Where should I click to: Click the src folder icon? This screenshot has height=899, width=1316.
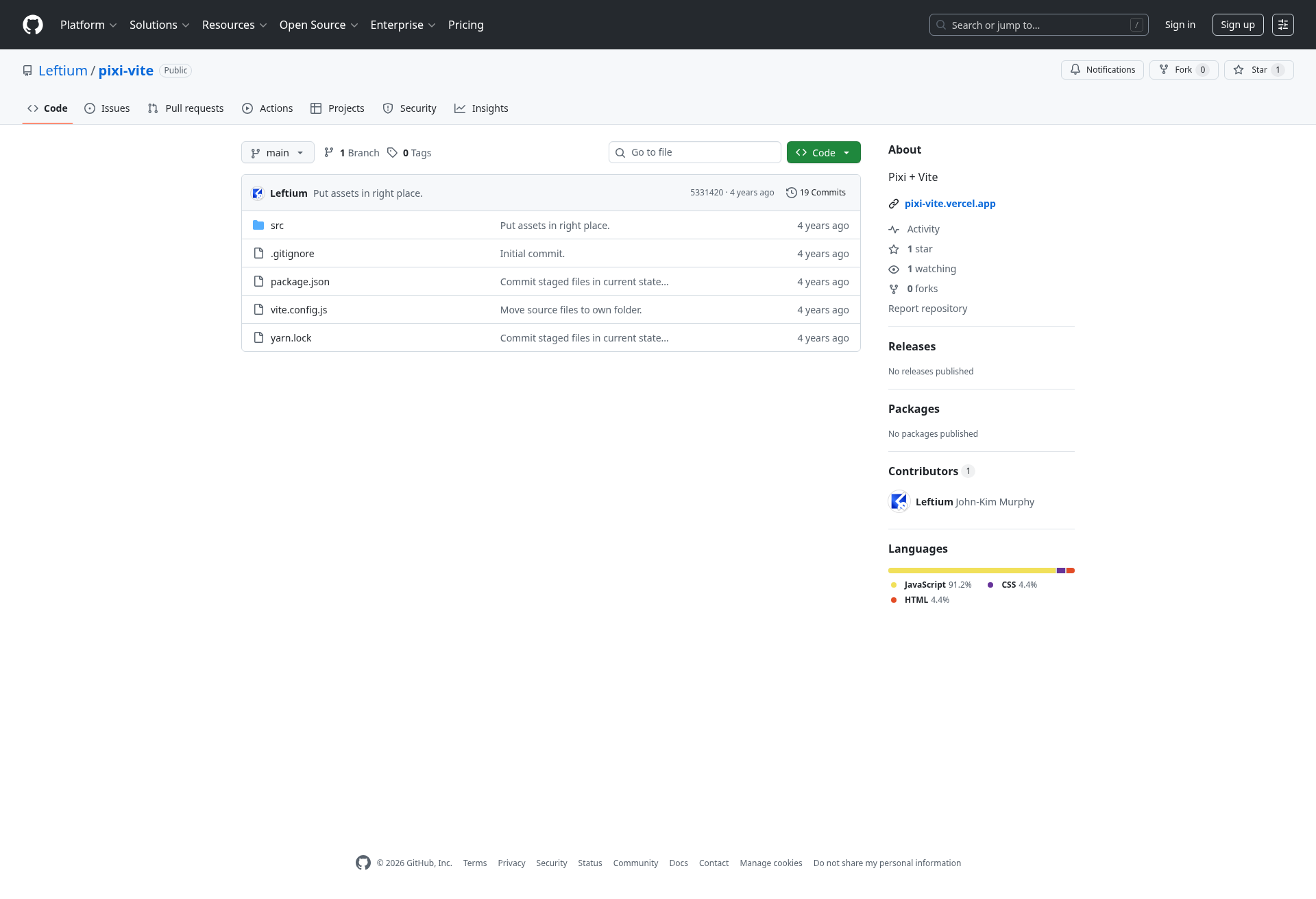click(258, 225)
